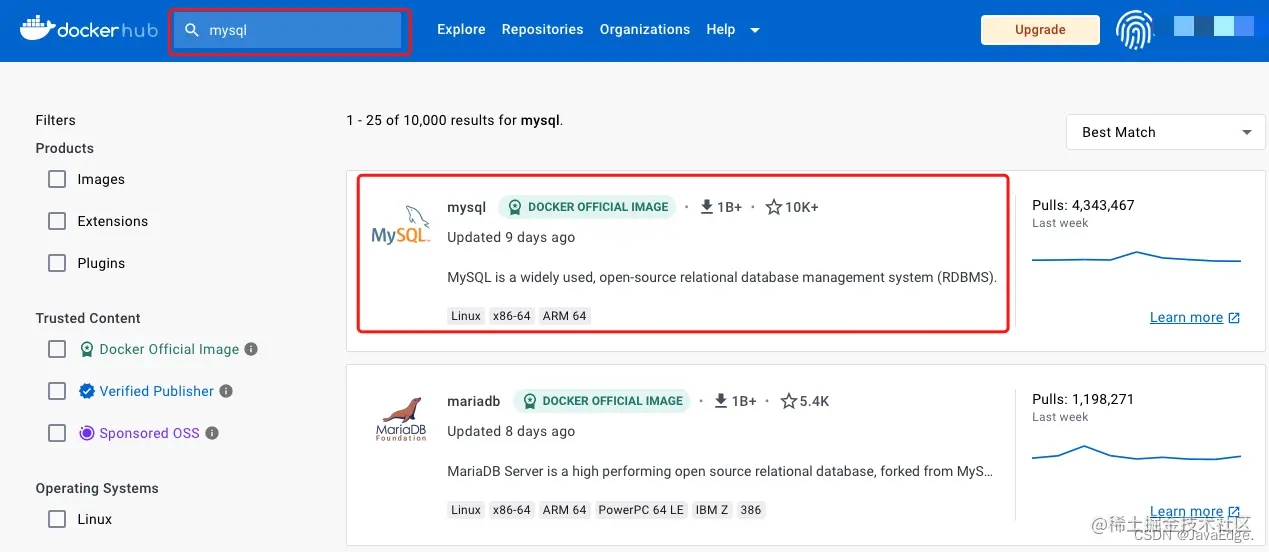This screenshot has width=1269, height=552.
Task: Expand the Help menu arrow
Action: point(755,30)
